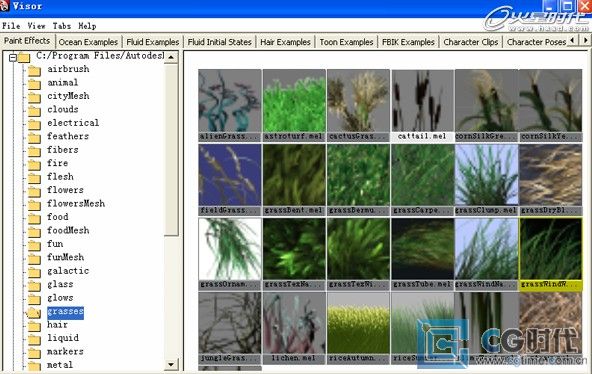Screen dimensions: 592x374
Task: Select the feathers folder
Action: pos(68,136)
